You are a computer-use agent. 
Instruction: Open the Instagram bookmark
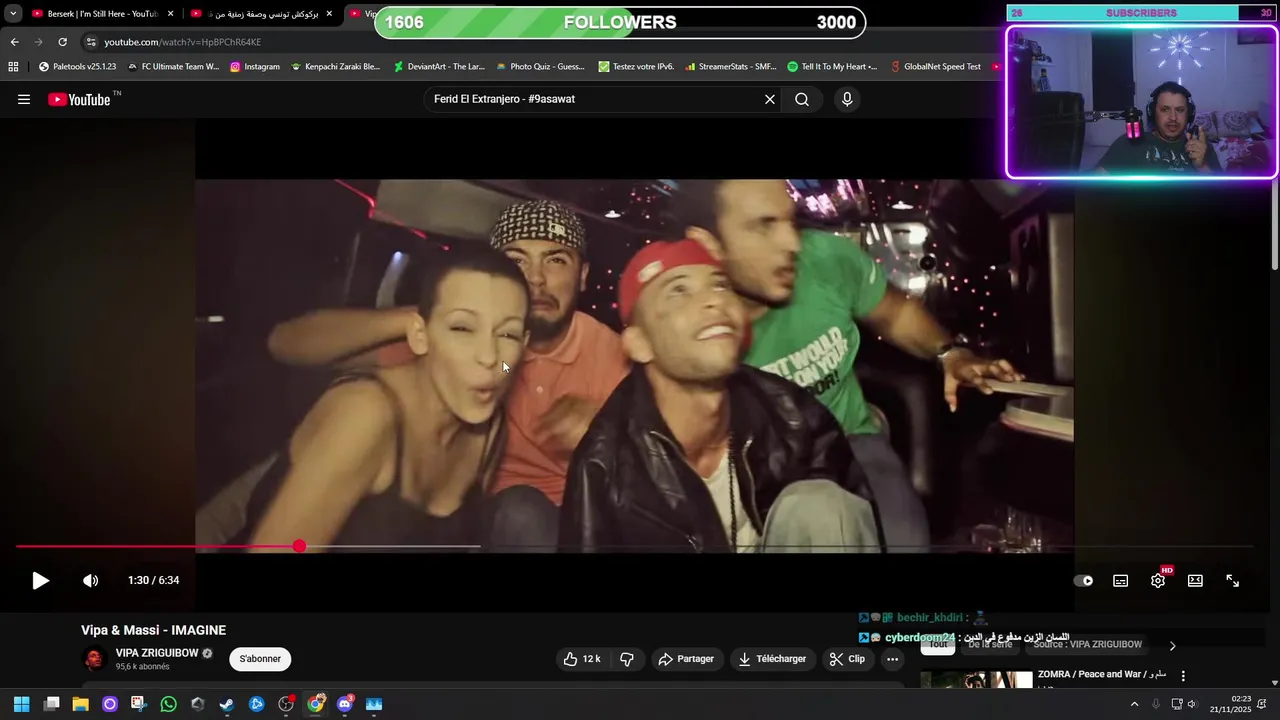click(x=255, y=67)
